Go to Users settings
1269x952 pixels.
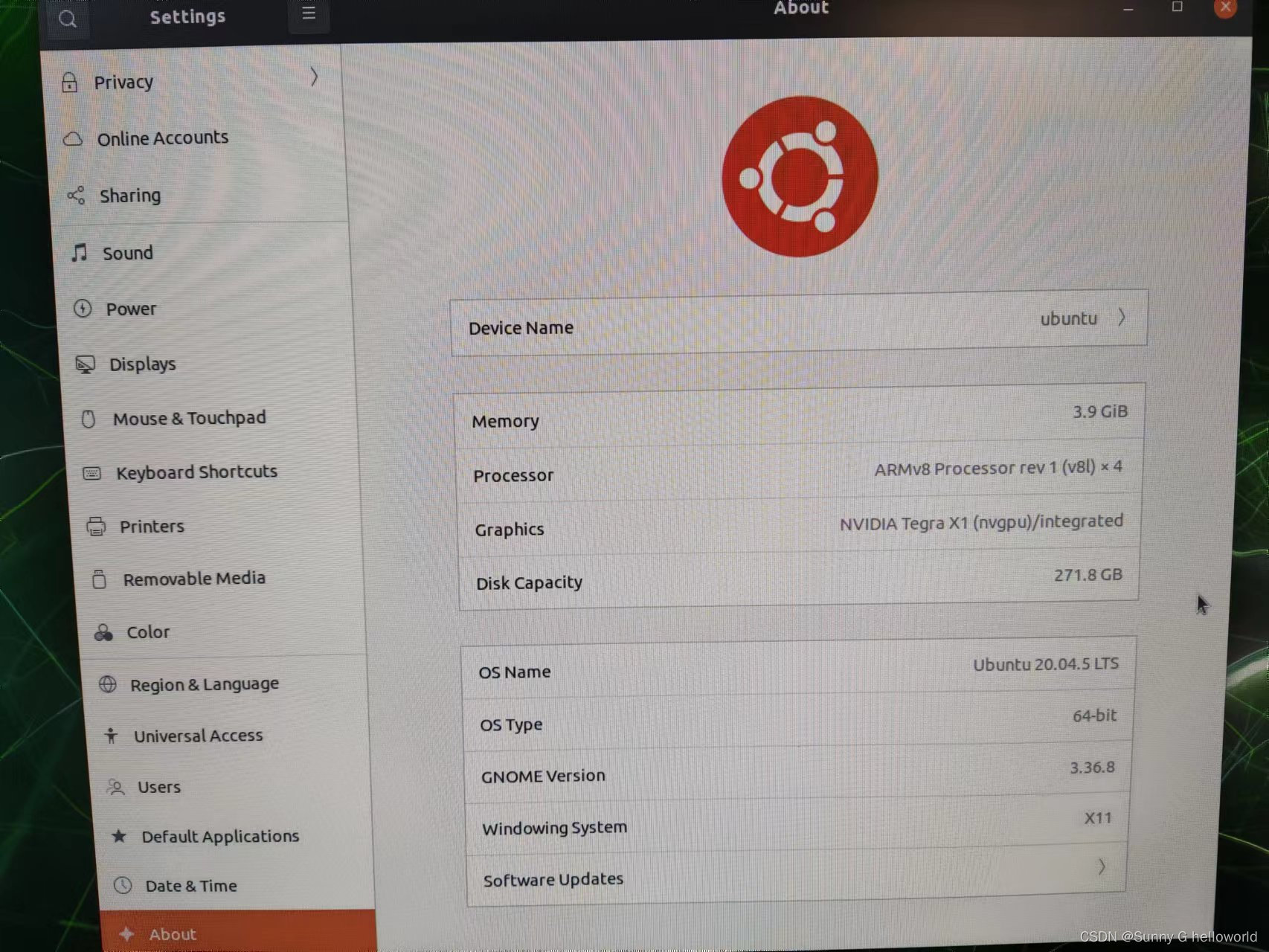click(231, 787)
